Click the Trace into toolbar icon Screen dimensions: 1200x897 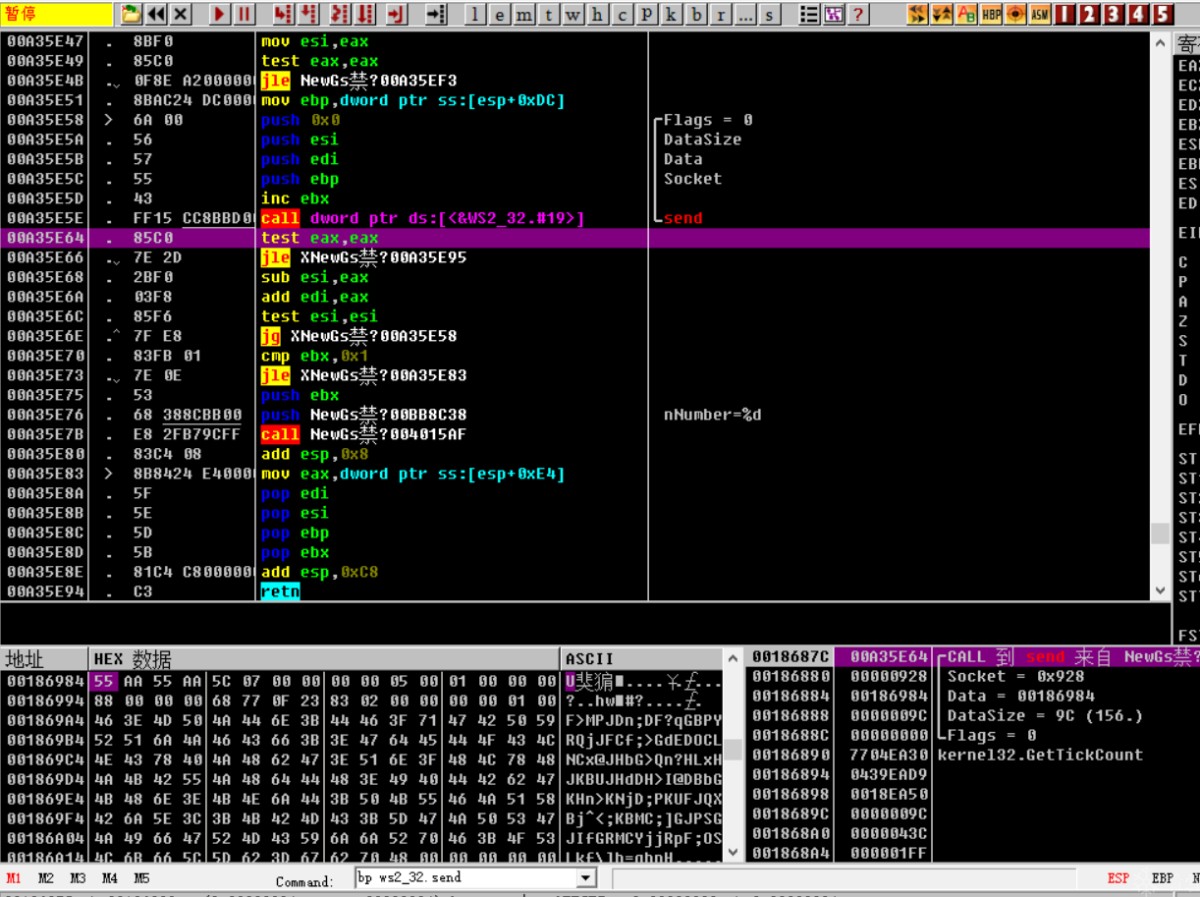340,14
